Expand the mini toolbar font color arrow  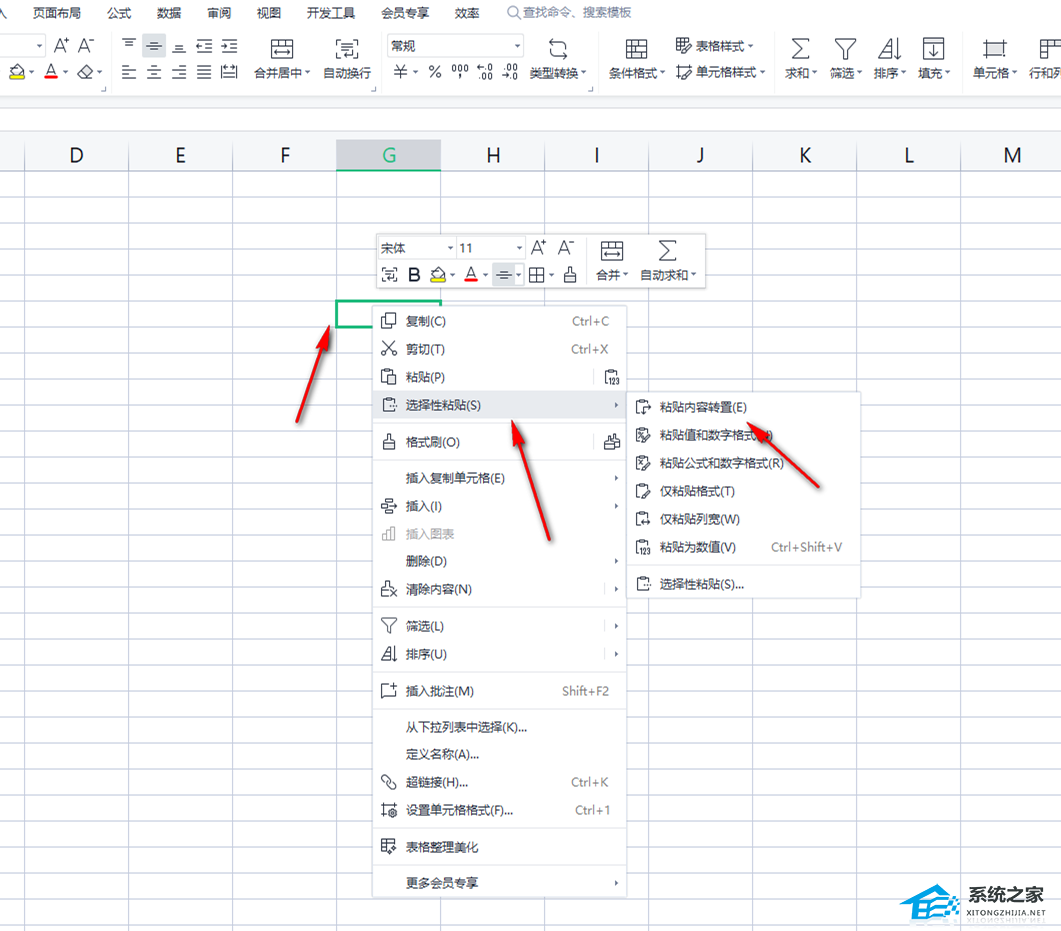[485, 275]
